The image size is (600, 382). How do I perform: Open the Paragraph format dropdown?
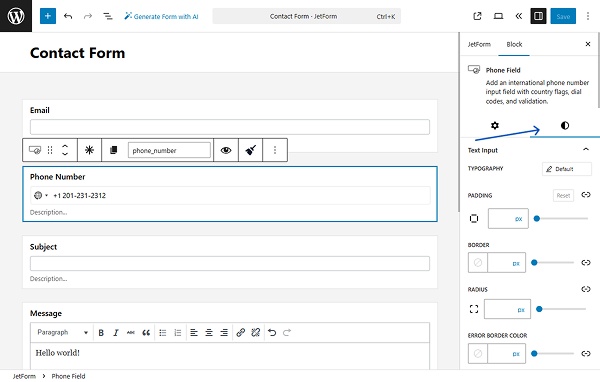pyautogui.click(x=62, y=332)
